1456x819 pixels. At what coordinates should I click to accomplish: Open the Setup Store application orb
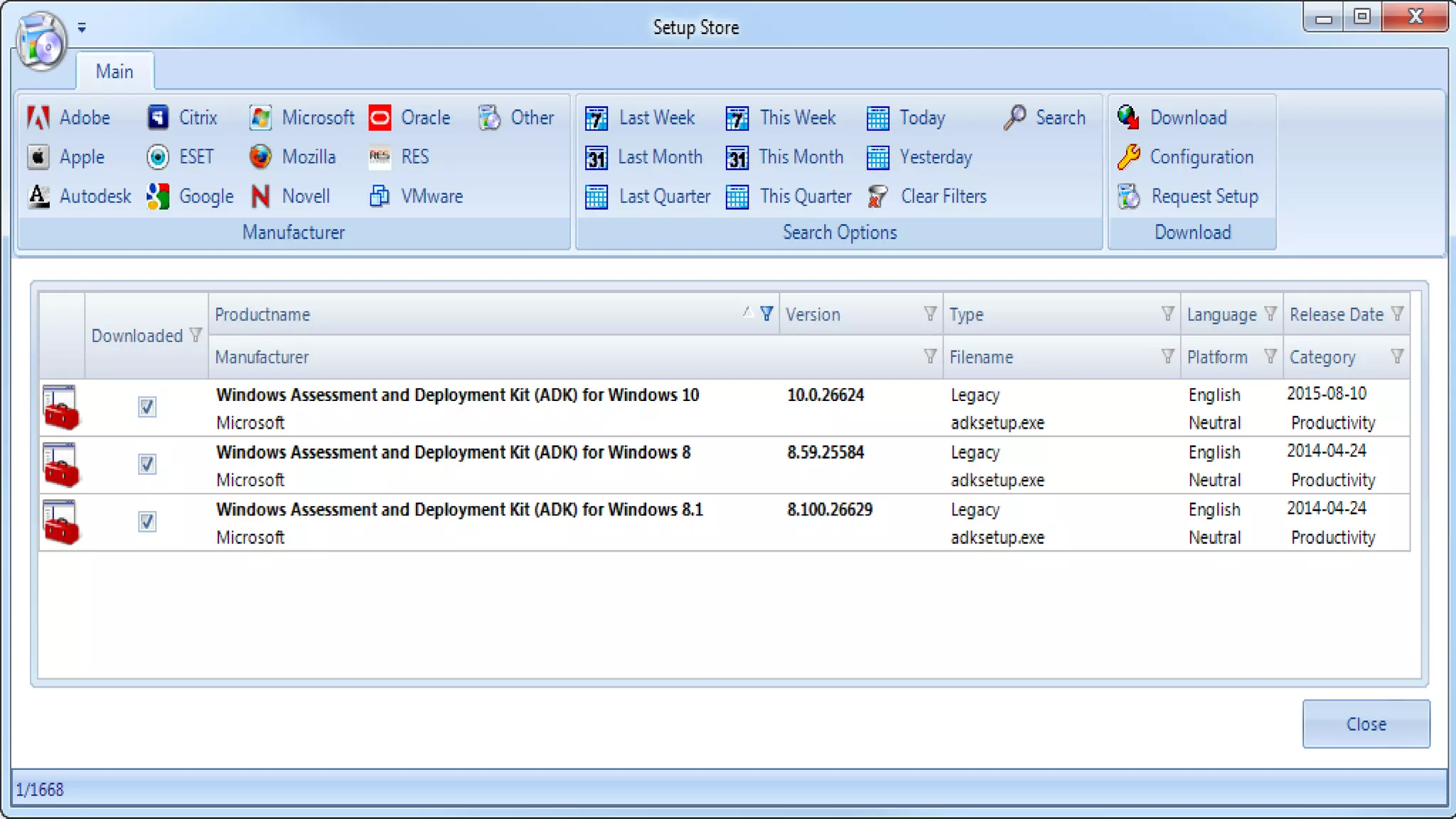(42, 41)
